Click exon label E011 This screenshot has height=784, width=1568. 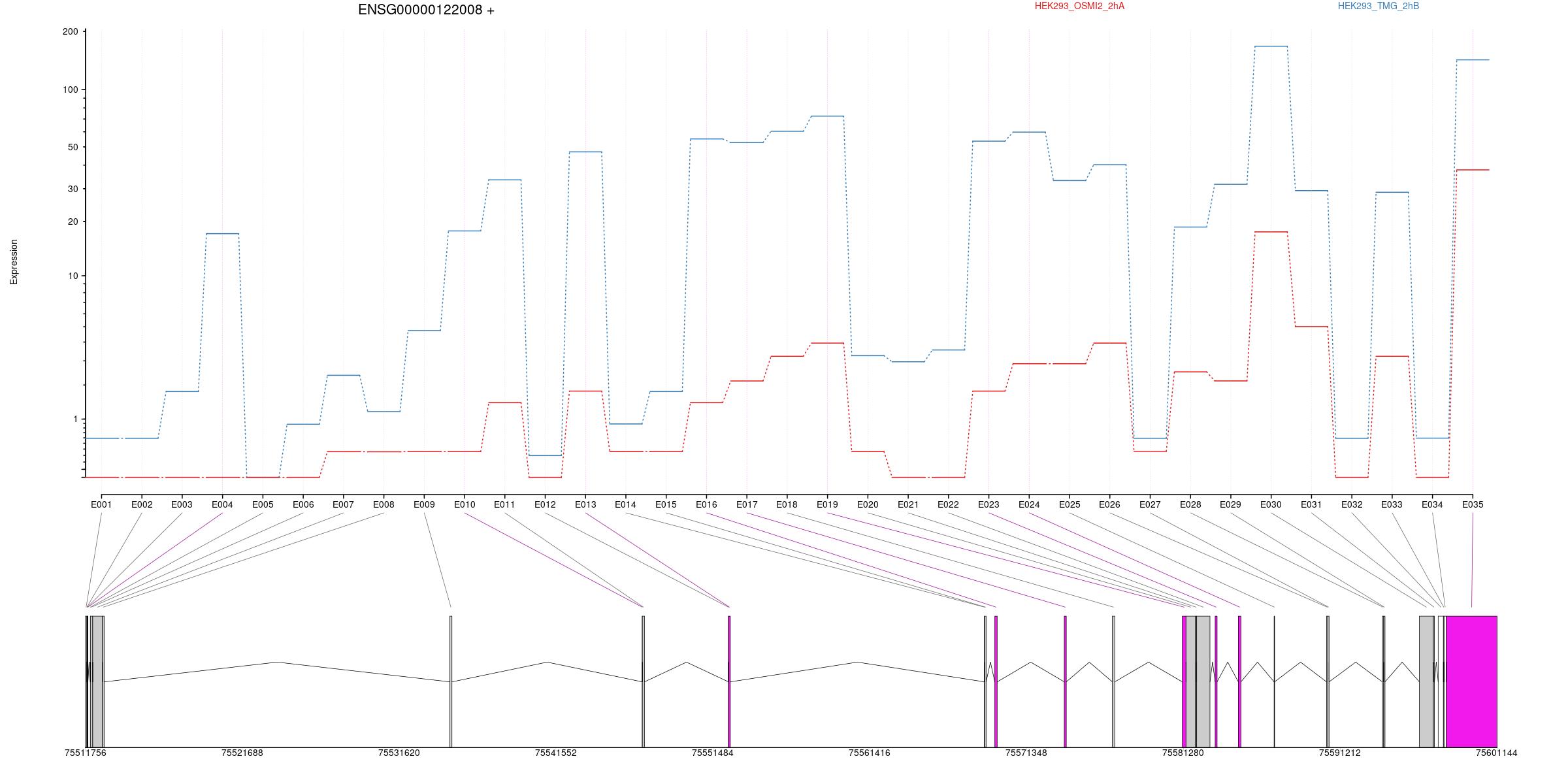click(x=504, y=504)
